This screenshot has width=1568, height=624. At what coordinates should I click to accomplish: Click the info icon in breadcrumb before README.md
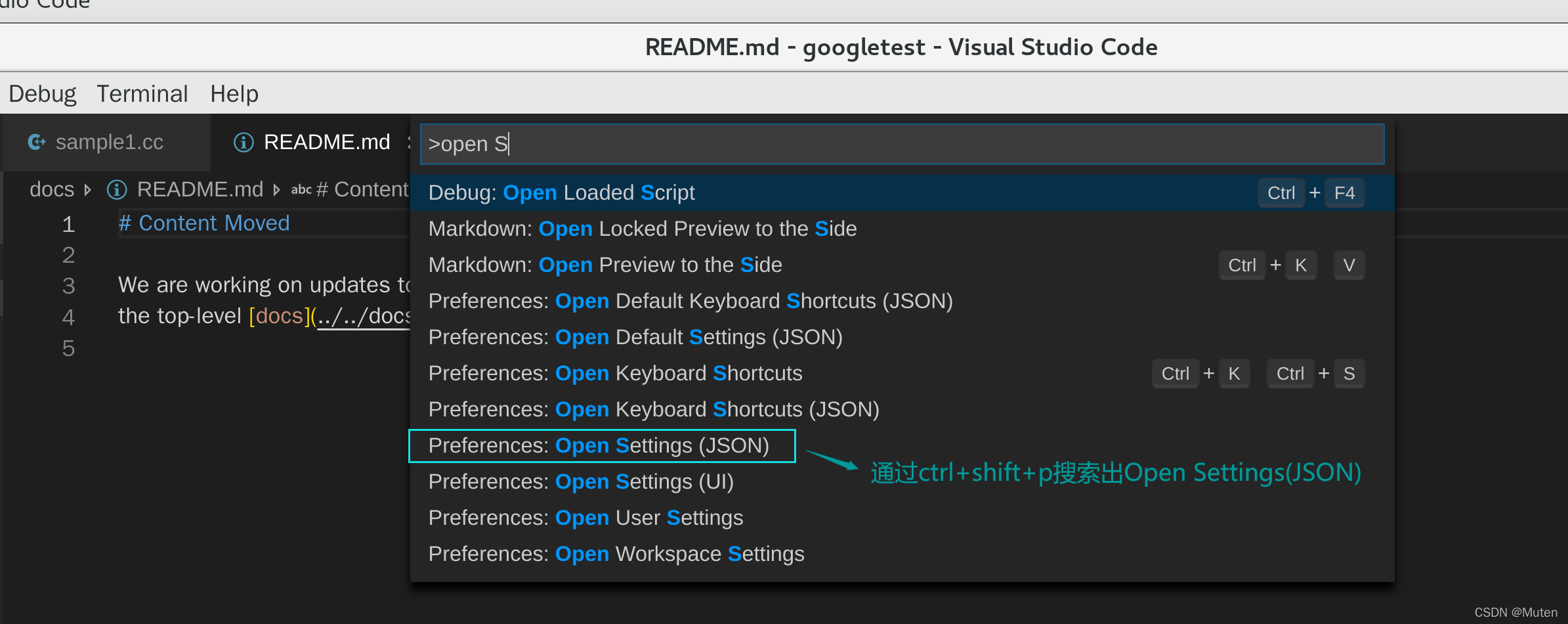click(117, 190)
